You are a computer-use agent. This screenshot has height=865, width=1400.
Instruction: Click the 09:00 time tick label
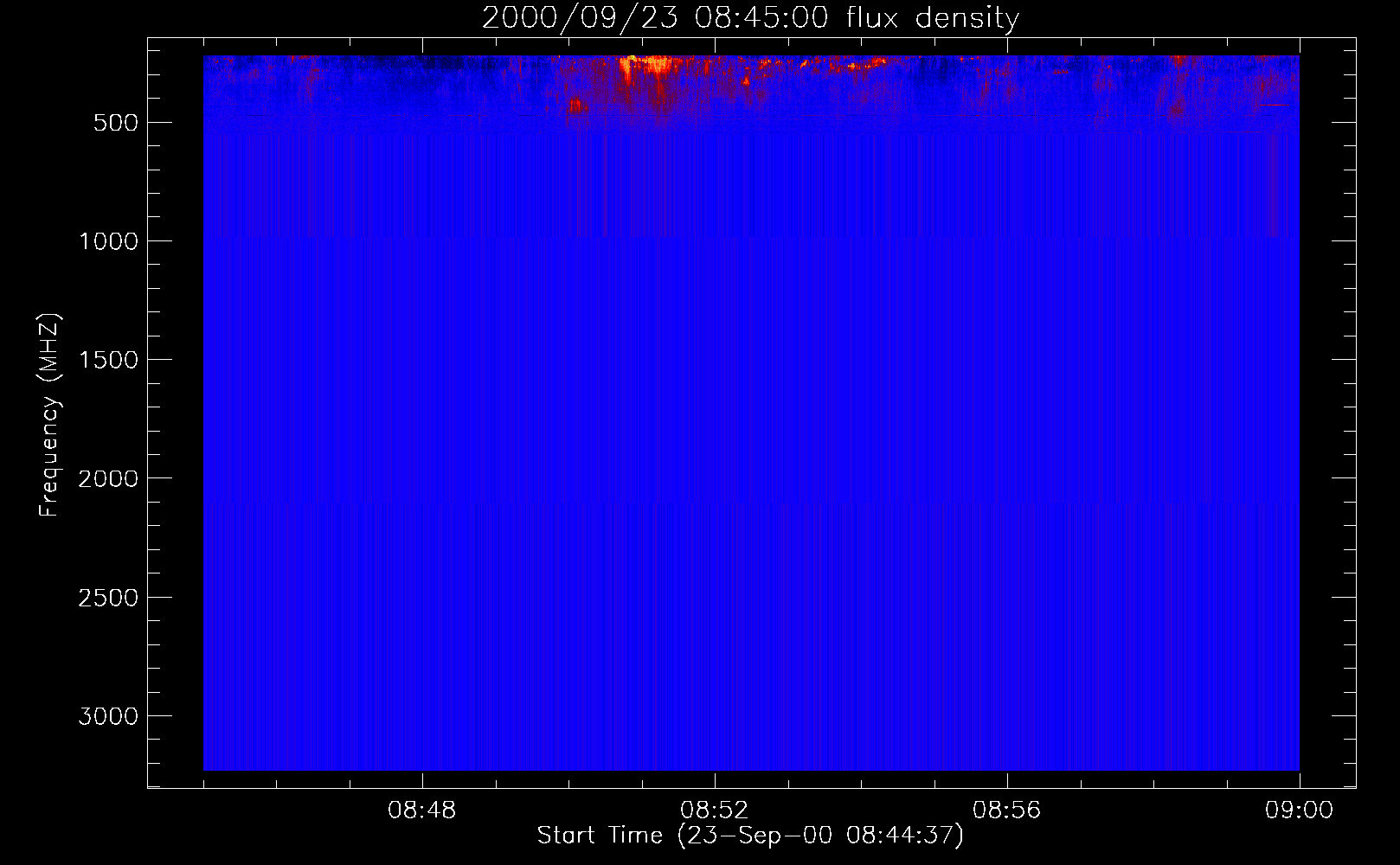(1300, 811)
